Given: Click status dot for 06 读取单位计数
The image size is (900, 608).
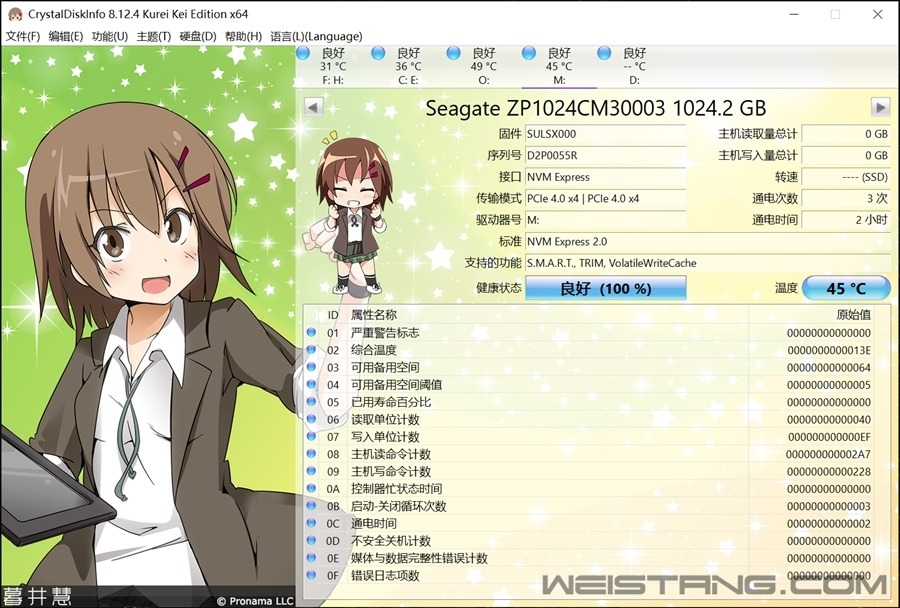Looking at the screenshot, I should (311, 419).
